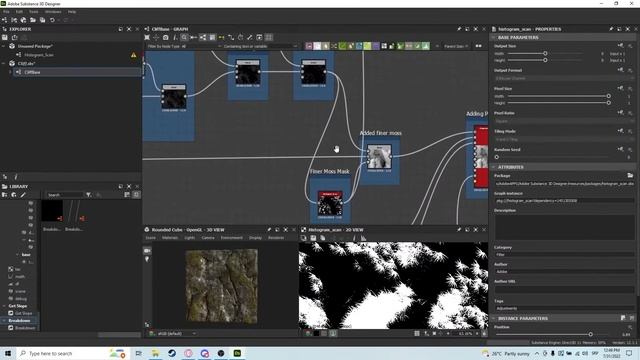Pin the Properties panel
This screenshot has height=360, width=640.
click(x=611, y=29)
